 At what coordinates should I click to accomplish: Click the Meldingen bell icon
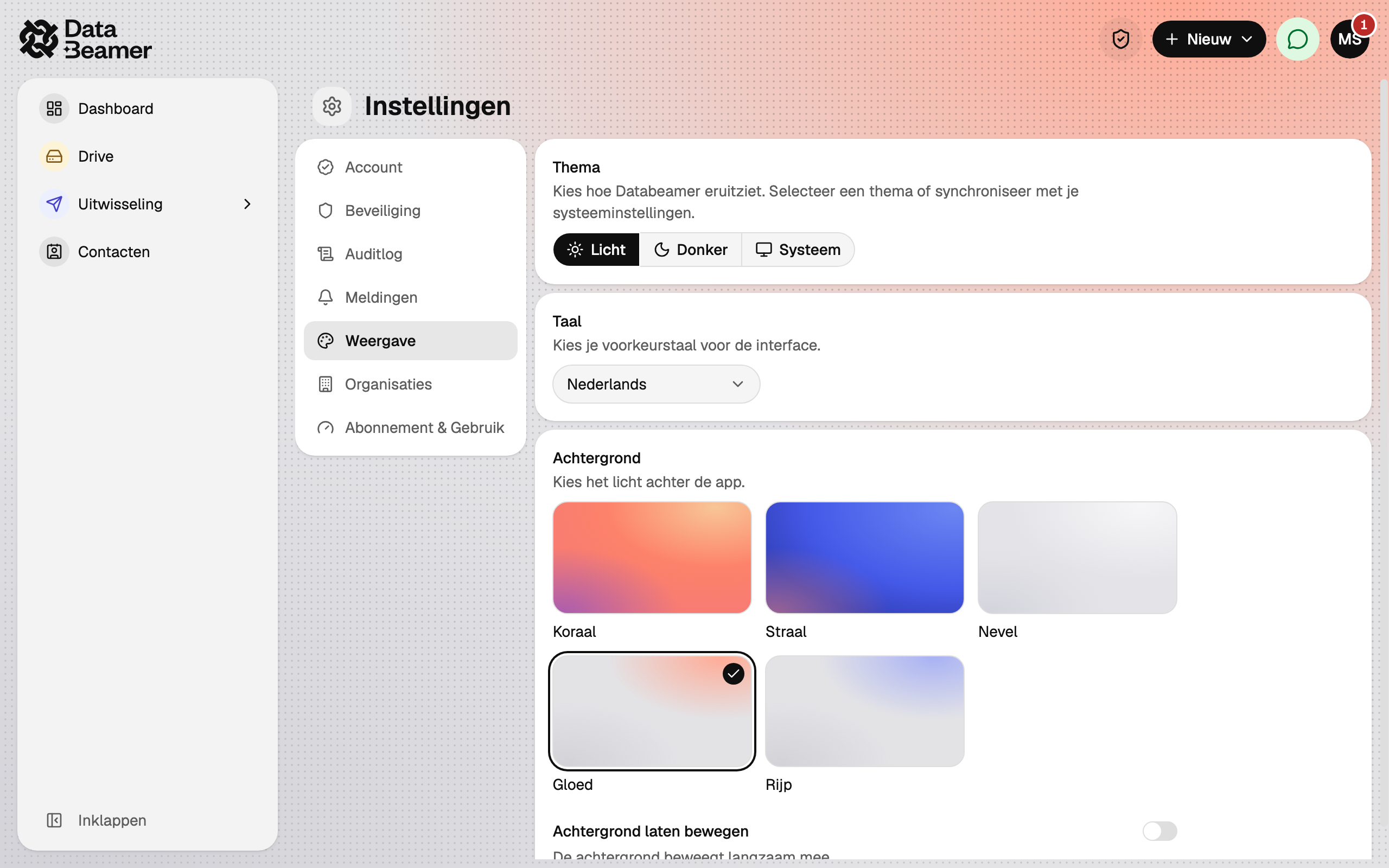pyautogui.click(x=326, y=297)
